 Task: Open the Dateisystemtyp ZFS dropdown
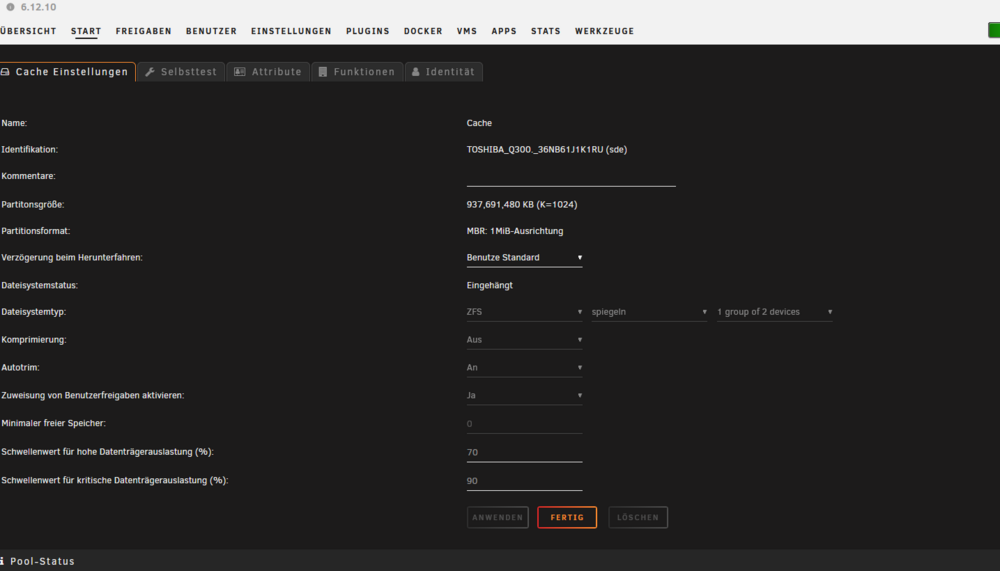tap(524, 312)
